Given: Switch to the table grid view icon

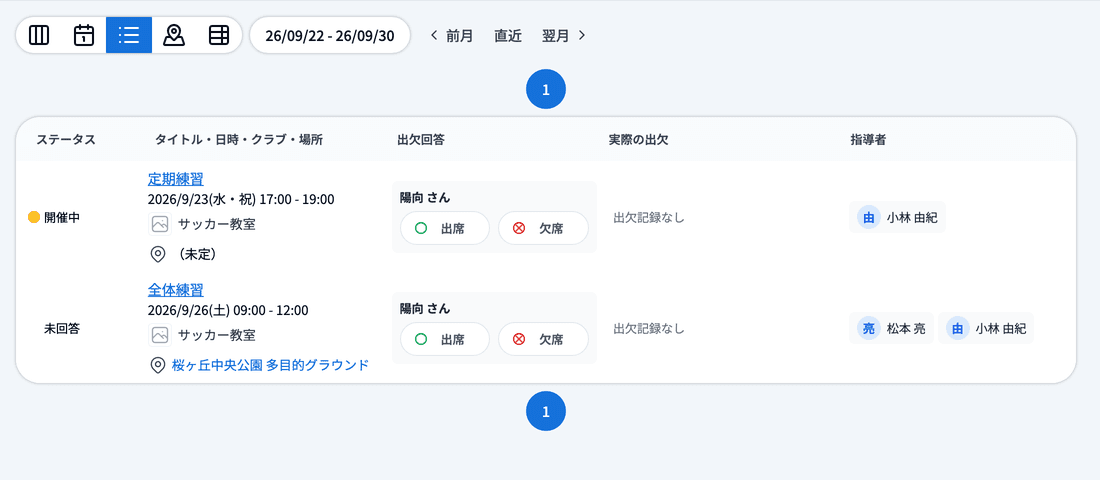Looking at the screenshot, I should [219, 35].
